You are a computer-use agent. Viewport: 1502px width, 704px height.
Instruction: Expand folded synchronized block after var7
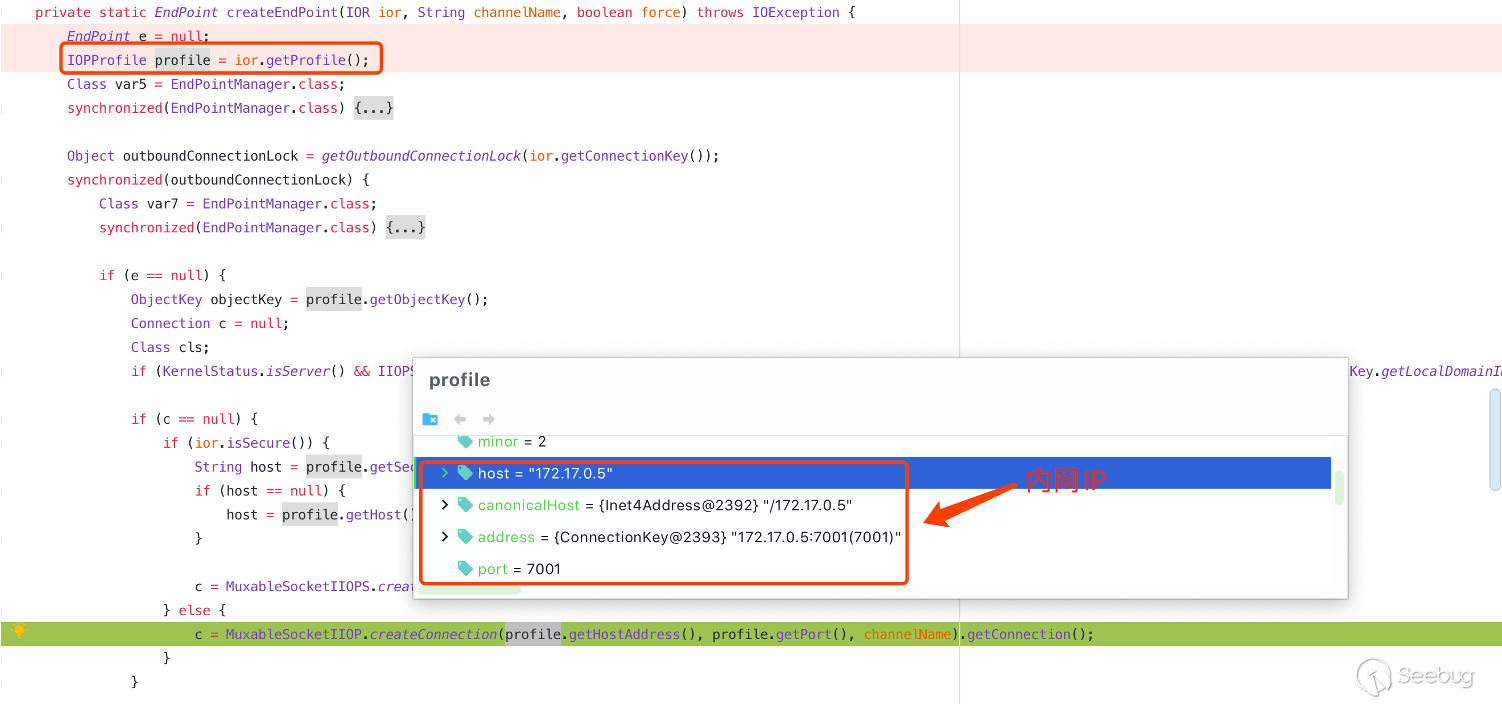coord(406,228)
